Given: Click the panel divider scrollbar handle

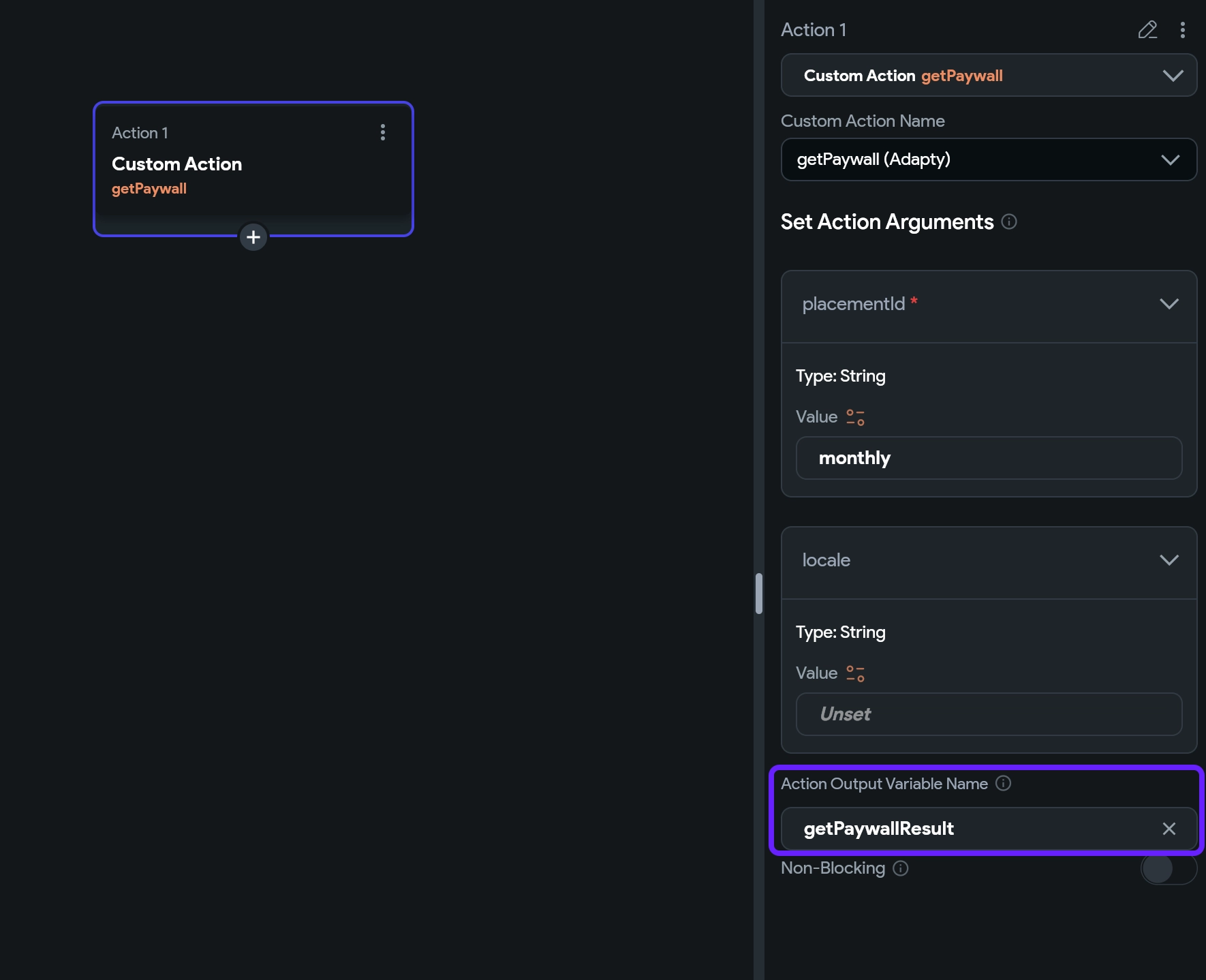Looking at the screenshot, I should coord(758,594).
